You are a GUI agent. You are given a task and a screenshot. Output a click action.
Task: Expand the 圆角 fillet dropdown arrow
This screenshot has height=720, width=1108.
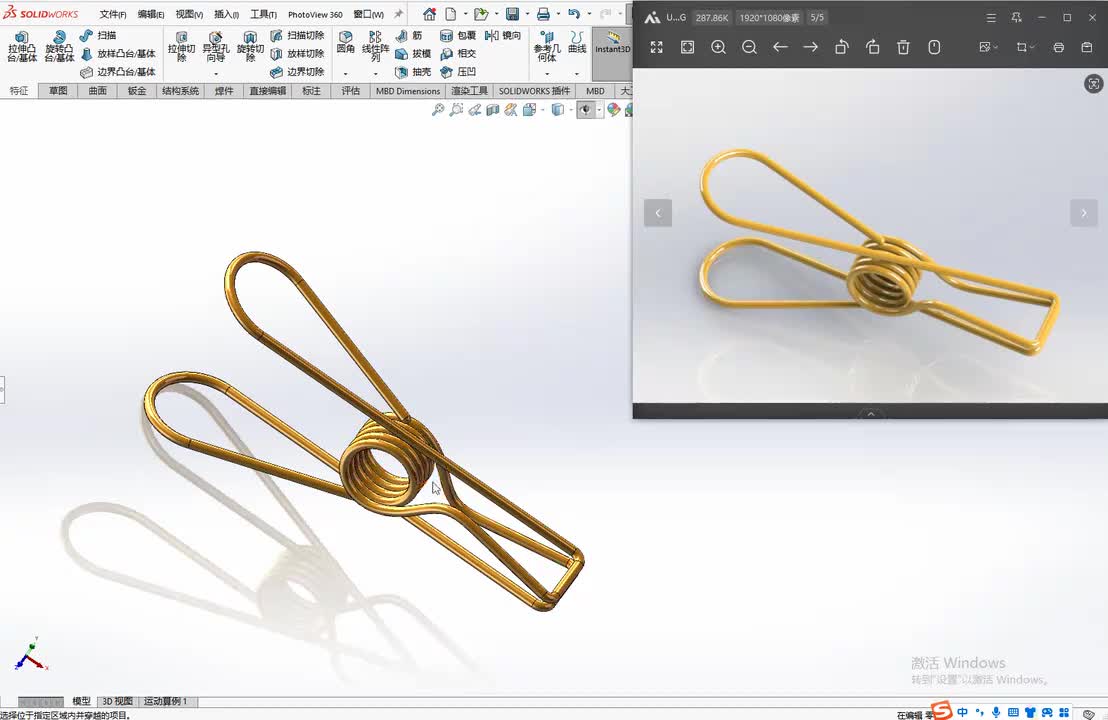pos(346,73)
